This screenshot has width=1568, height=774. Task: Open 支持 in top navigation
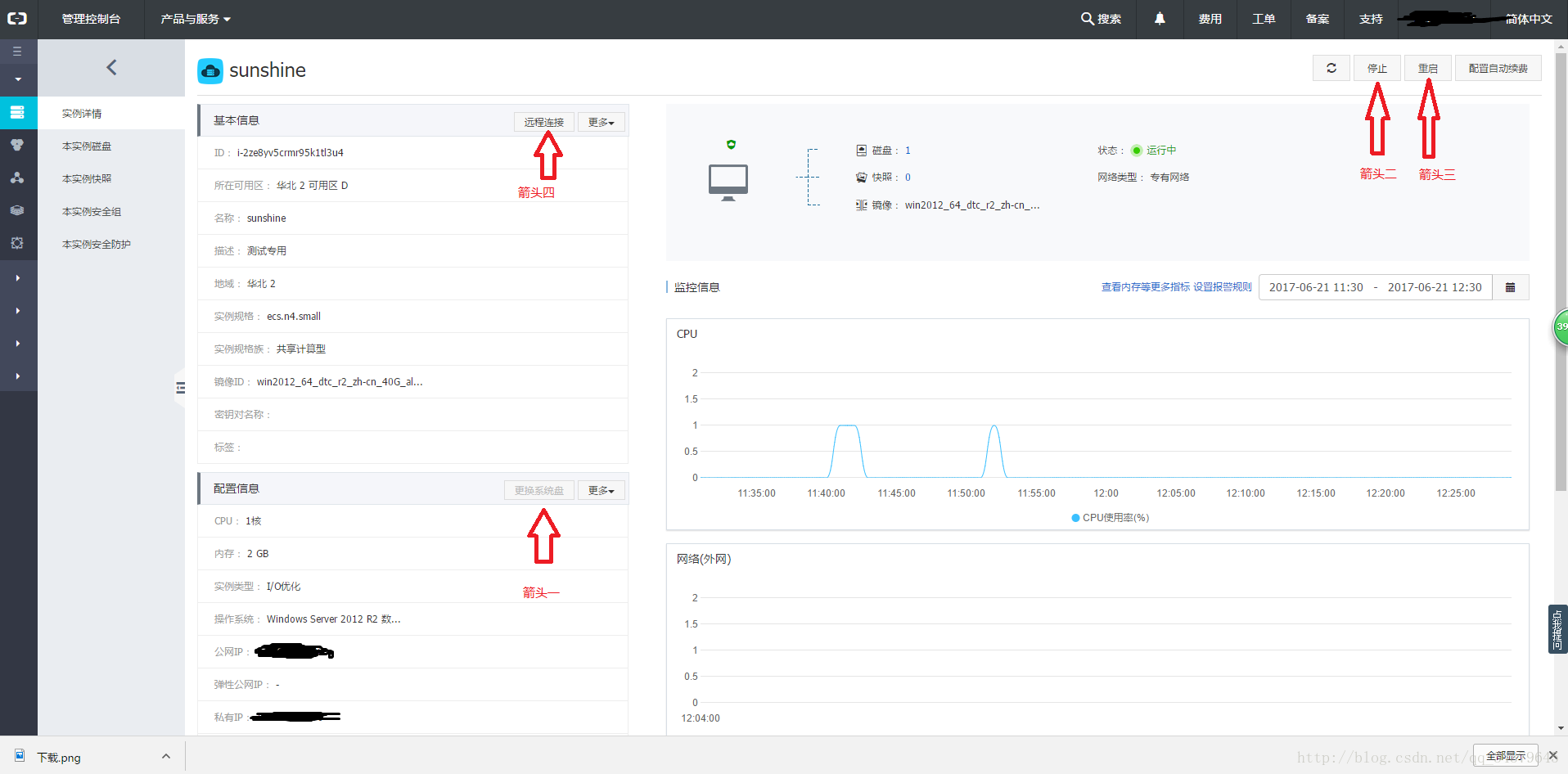coord(1371,19)
